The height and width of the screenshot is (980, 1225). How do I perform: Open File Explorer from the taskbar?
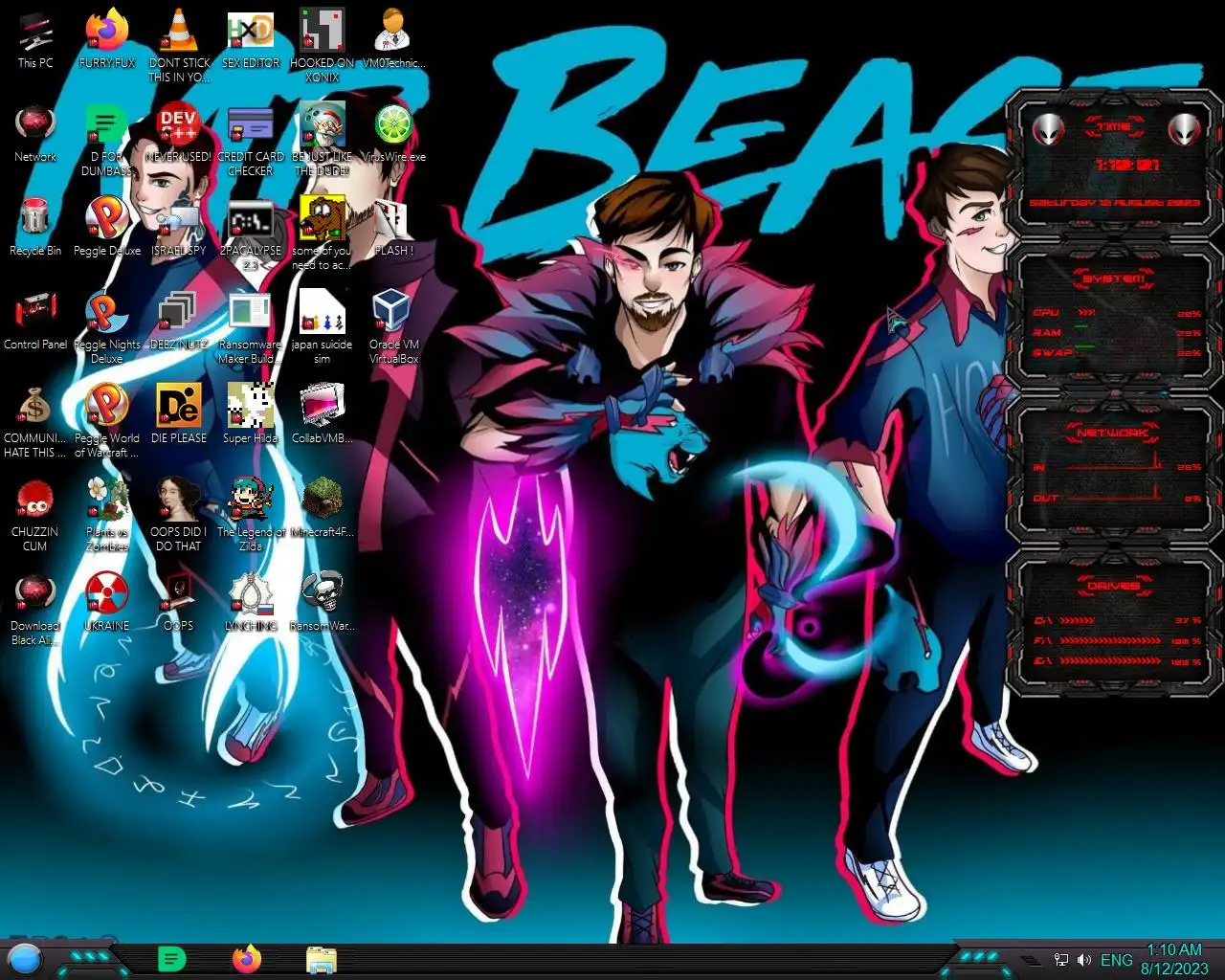322,959
